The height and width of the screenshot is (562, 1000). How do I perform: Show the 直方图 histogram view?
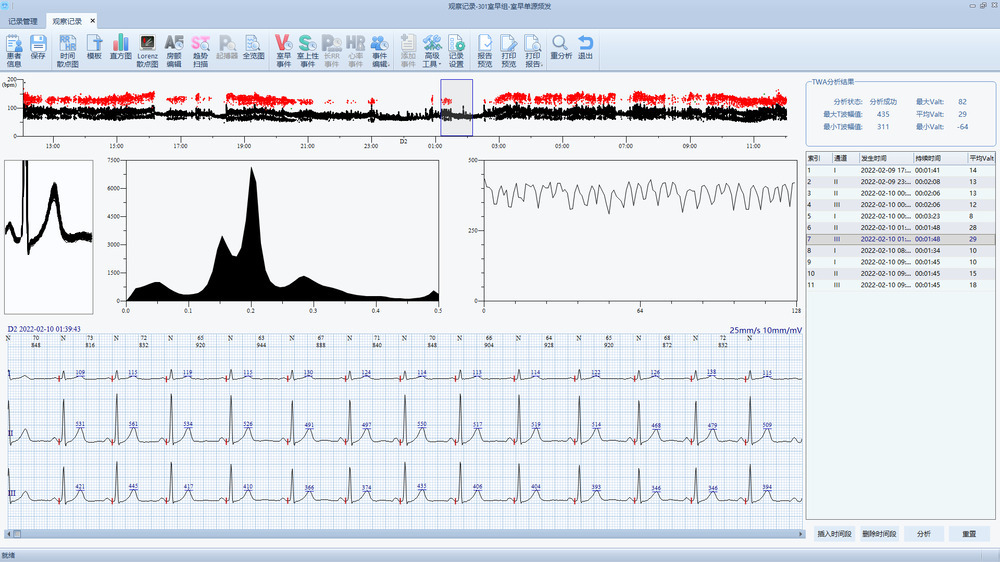coord(121,49)
